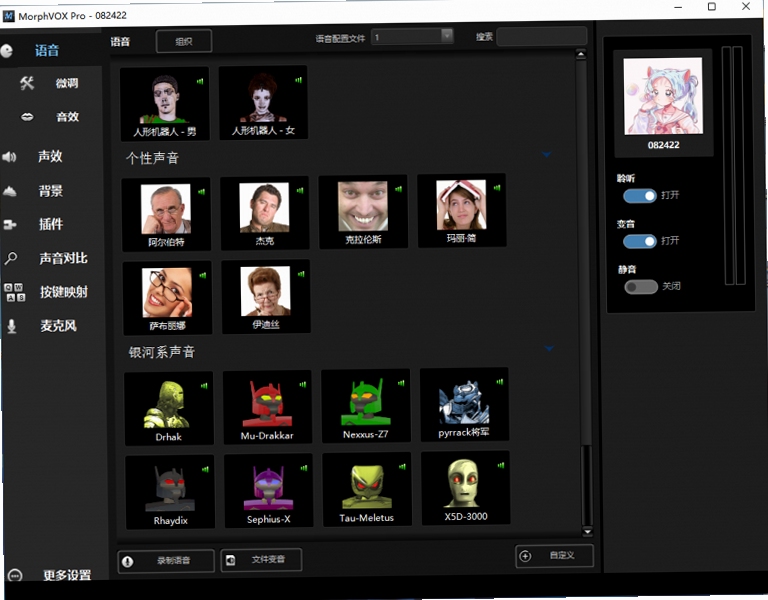Click the 背景 icon in sidebar
The width and height of the screenshot is (768, 600).
point(10,191)
